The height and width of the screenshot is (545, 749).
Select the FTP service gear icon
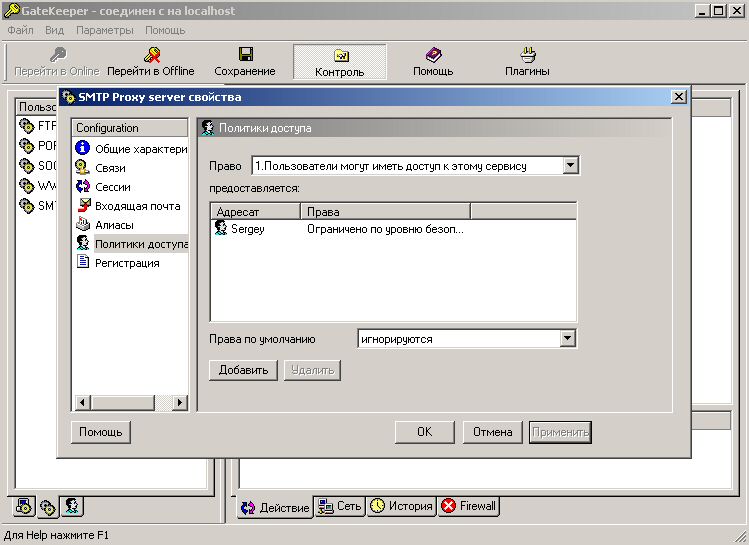tap(26, 126)
